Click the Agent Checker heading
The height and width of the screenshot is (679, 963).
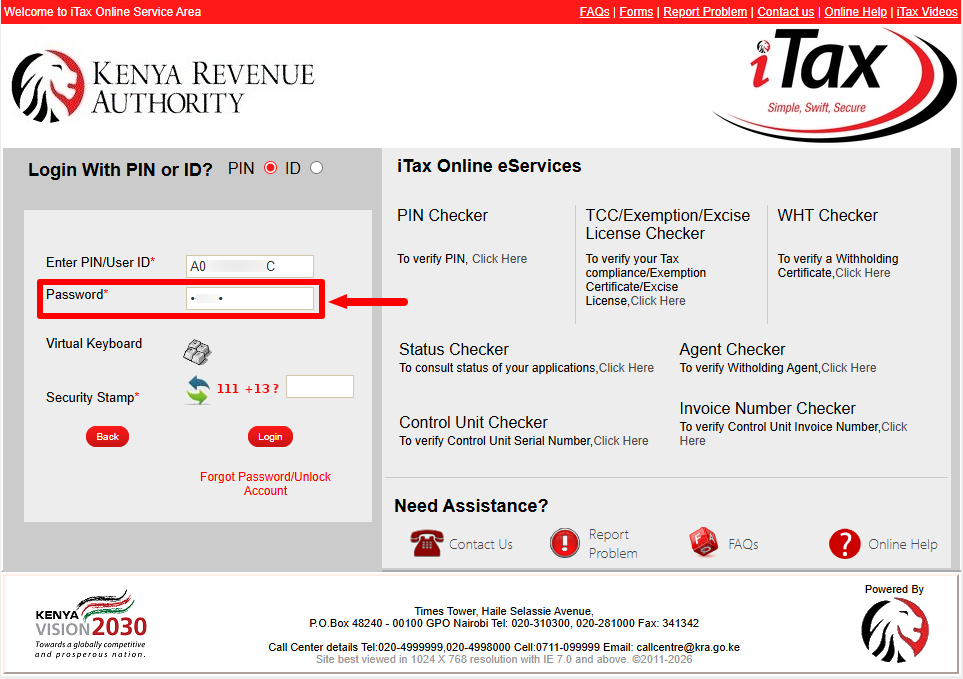click(732, 349)
